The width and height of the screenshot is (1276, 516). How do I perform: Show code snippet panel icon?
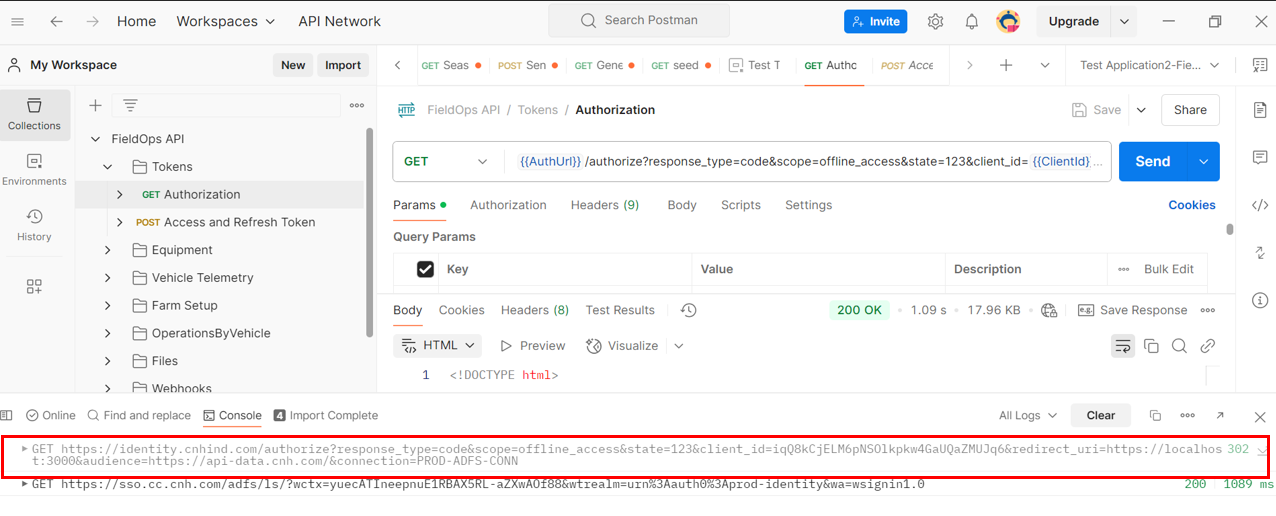(x=1260, y=205)
